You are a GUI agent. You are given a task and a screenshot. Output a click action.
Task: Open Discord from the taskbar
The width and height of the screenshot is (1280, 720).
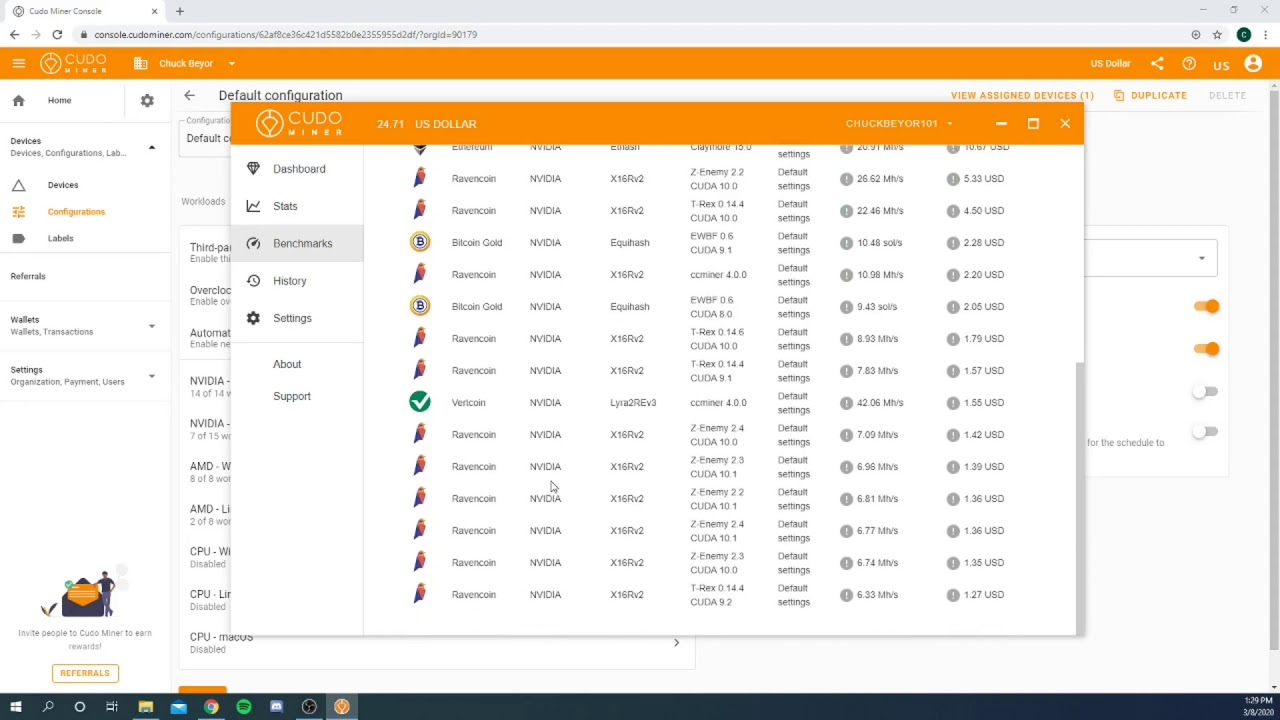pyautogui.click(x=276, y=707)
